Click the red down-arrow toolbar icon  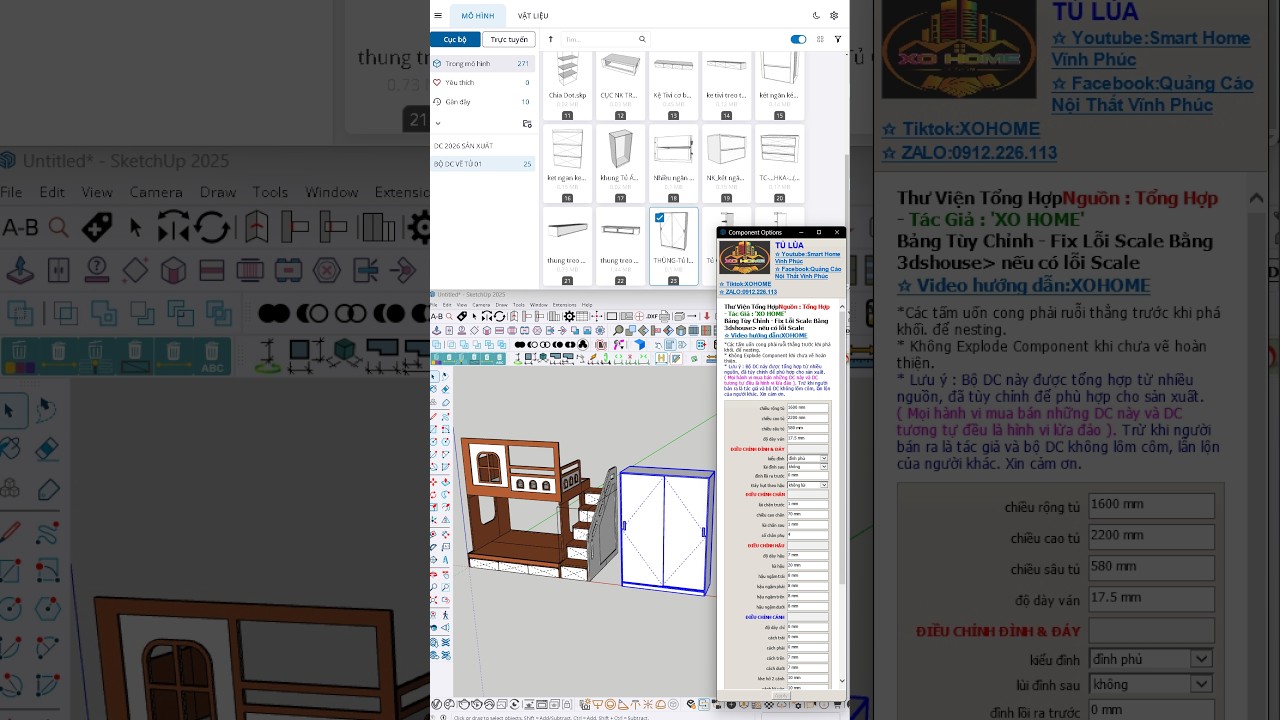point(707,316)
